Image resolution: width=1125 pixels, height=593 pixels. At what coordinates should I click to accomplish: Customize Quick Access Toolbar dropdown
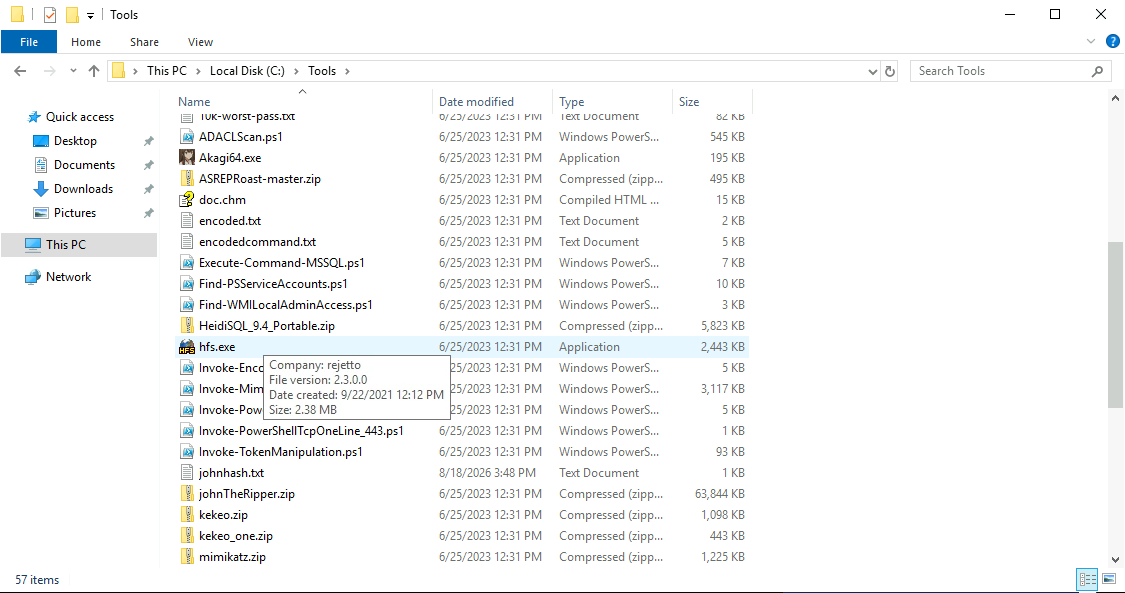click(90, 15)
